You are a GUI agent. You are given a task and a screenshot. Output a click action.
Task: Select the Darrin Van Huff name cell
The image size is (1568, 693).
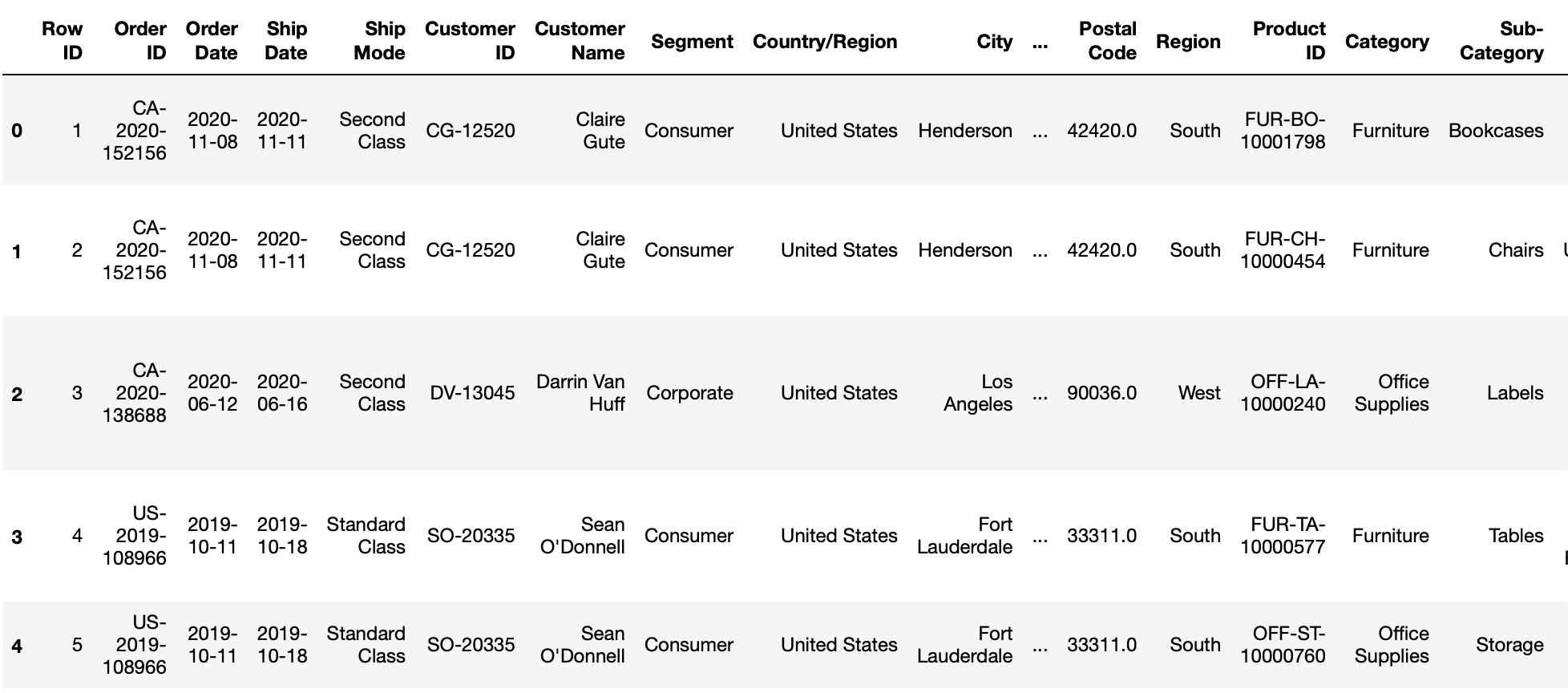(x=580, y=393)
